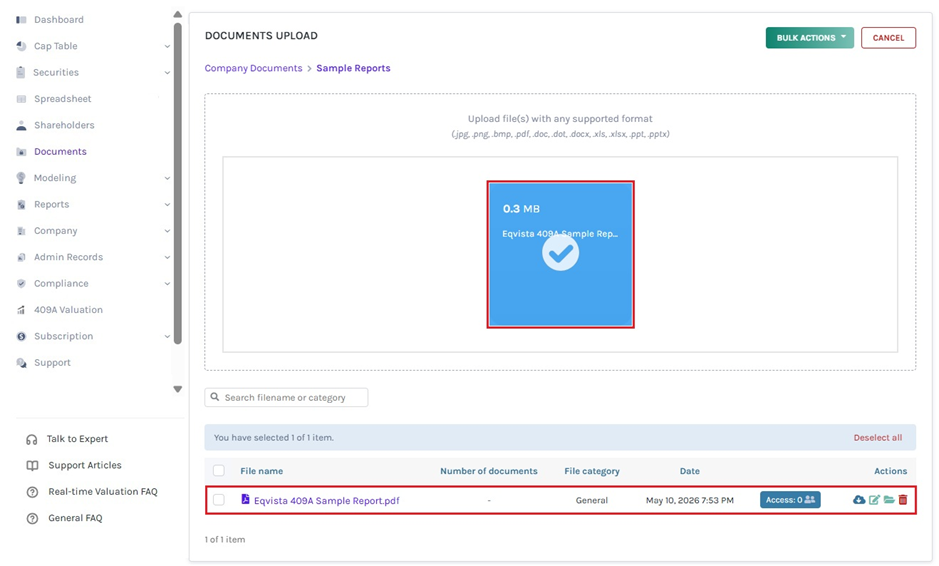Click the Documents folder icon in sidebar
939x566 pixels.
(x=21, y=152)
